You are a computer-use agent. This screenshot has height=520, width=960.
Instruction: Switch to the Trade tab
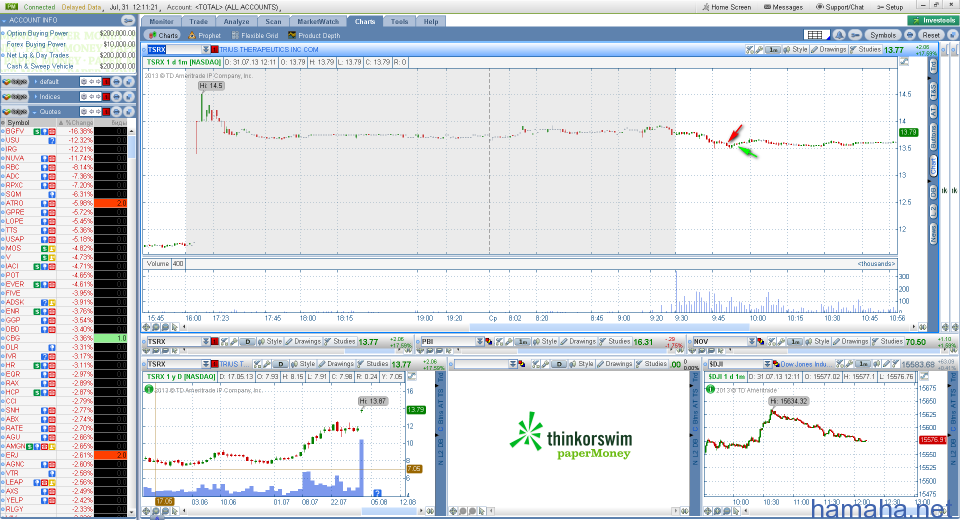pyautogui.click(x=198, y=21)
